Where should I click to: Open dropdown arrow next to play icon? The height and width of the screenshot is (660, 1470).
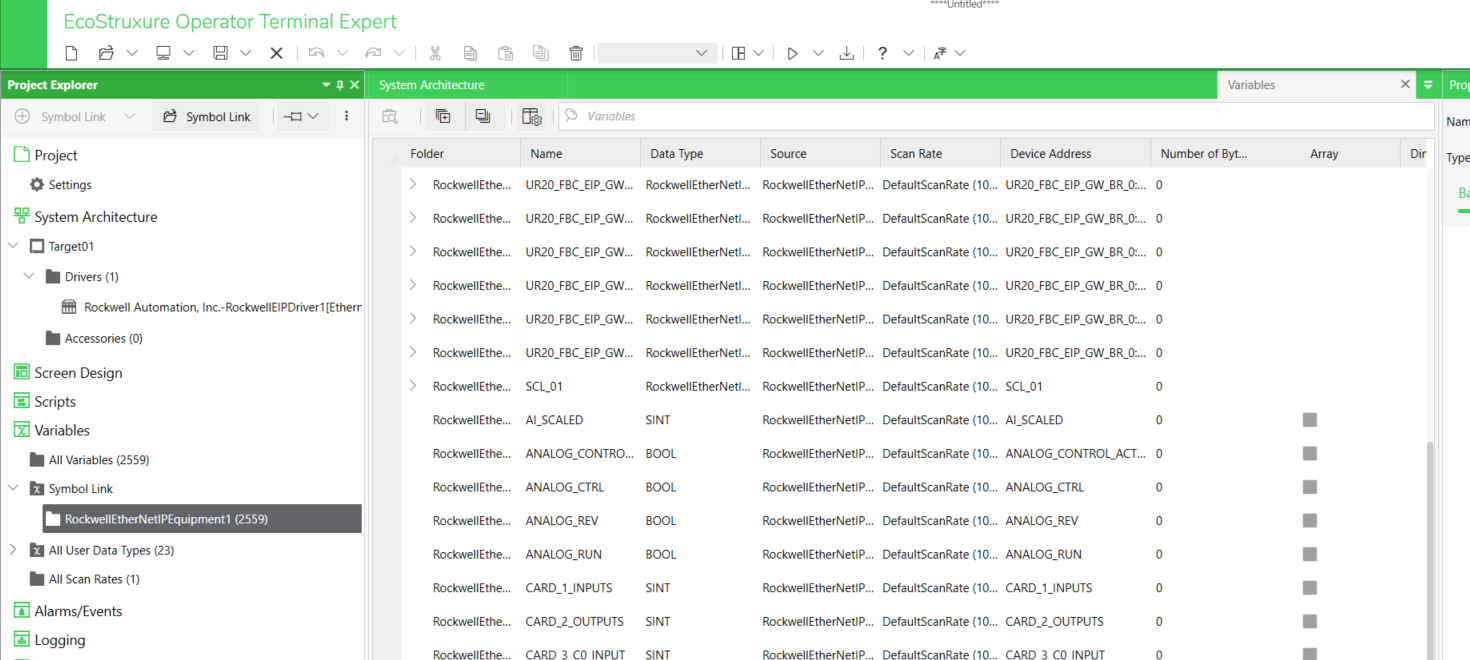coord(818,53)
